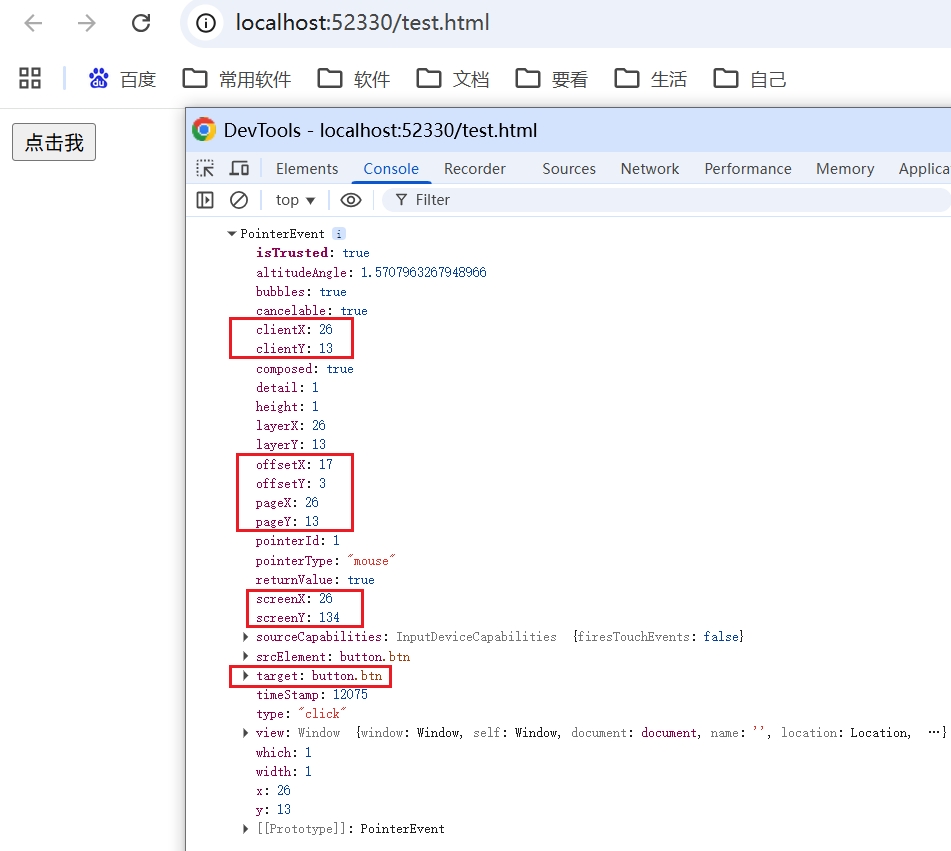Click the which: 1 property

(283, 752)
